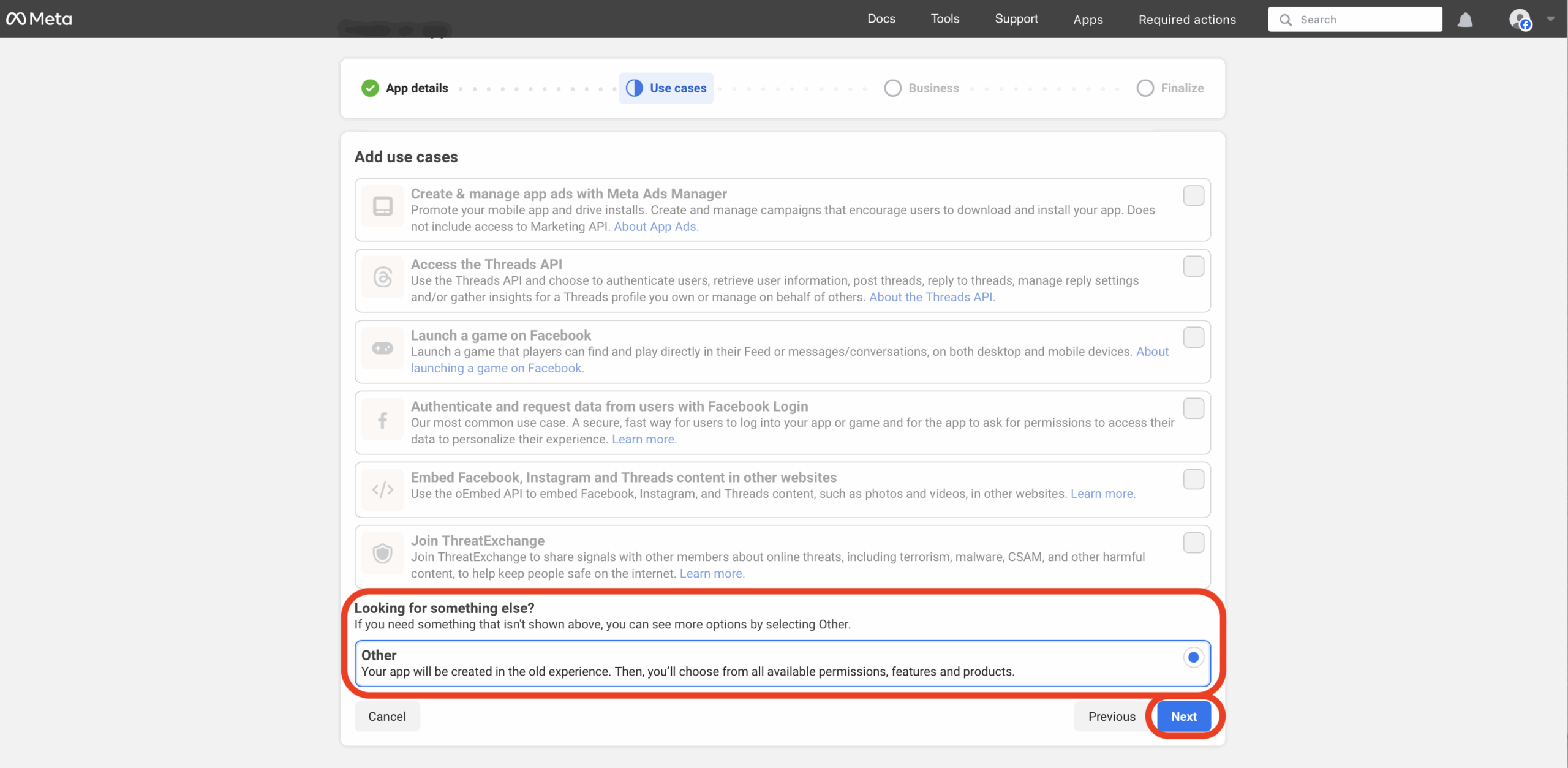1568x768 pixels.
Task: Click the Add use cases heading
Action: [x=406, y=157]
